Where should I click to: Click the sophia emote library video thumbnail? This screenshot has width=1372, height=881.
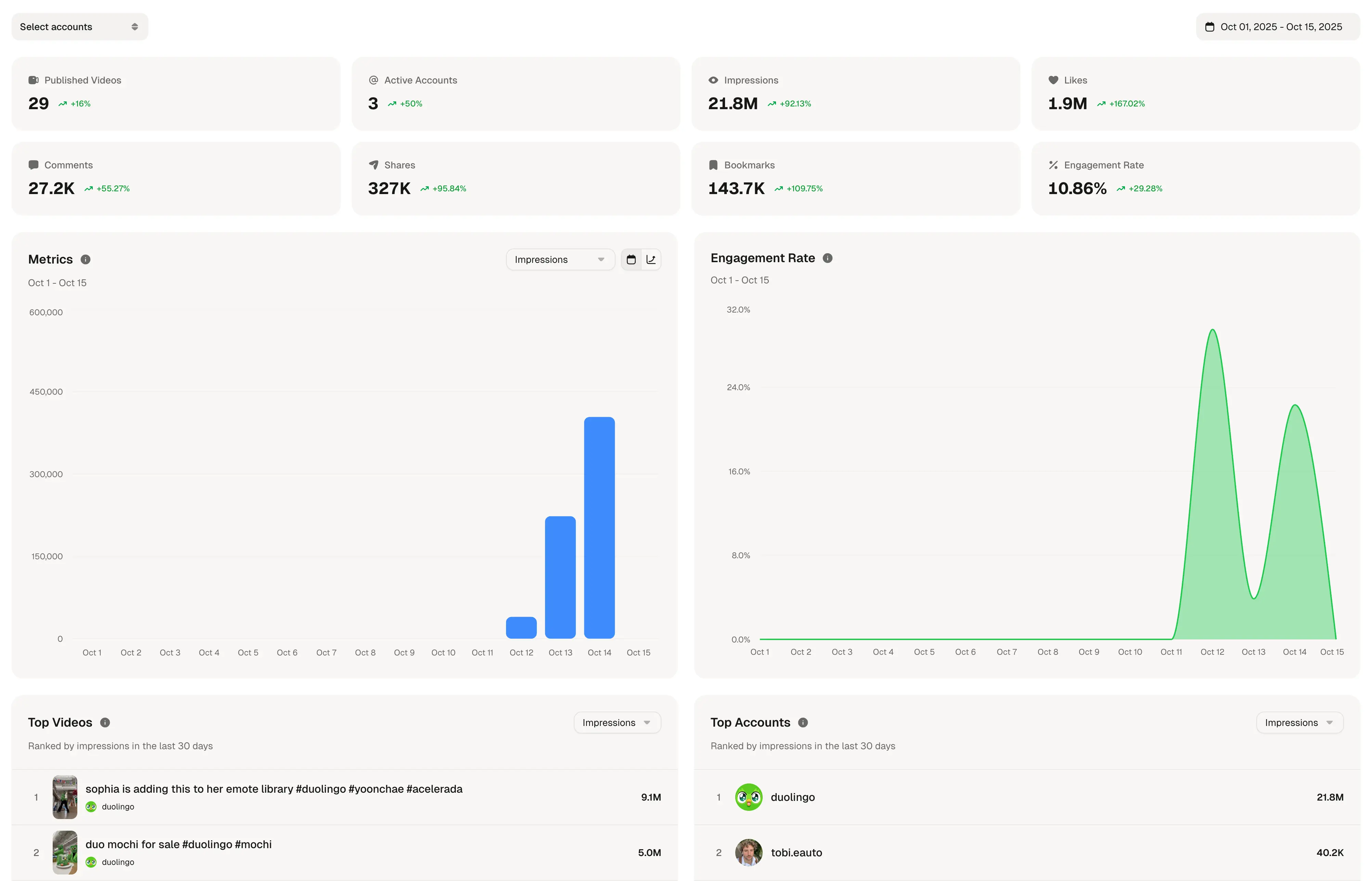65,797
